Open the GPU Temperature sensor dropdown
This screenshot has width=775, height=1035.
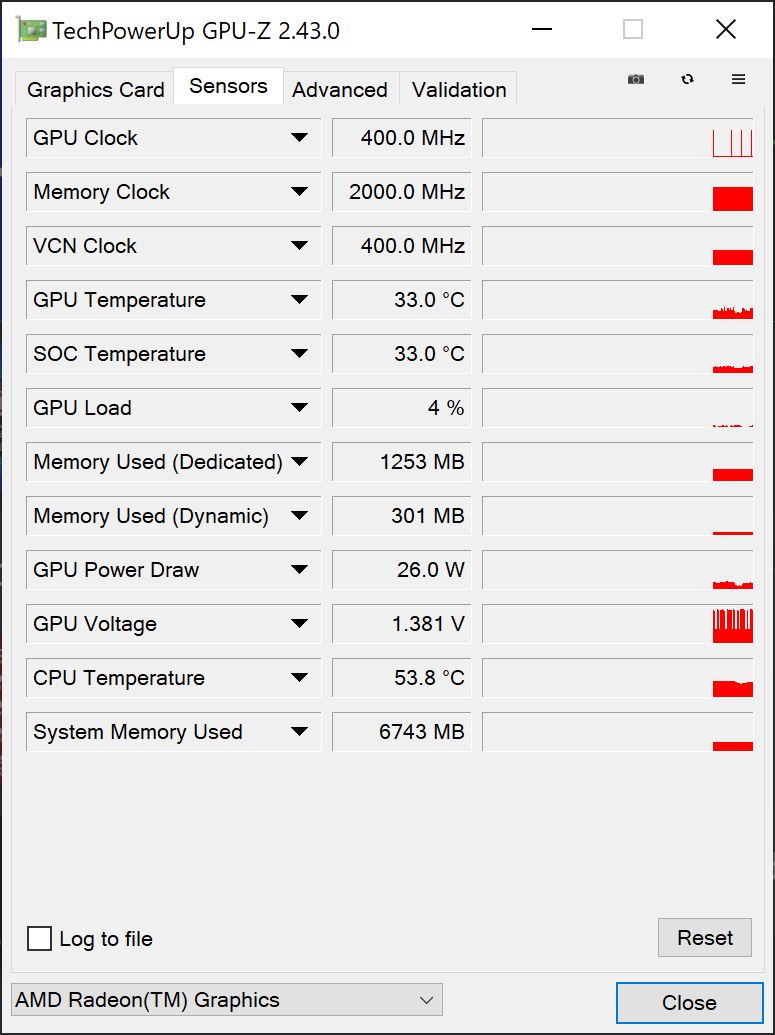click(x=299, y=300)
